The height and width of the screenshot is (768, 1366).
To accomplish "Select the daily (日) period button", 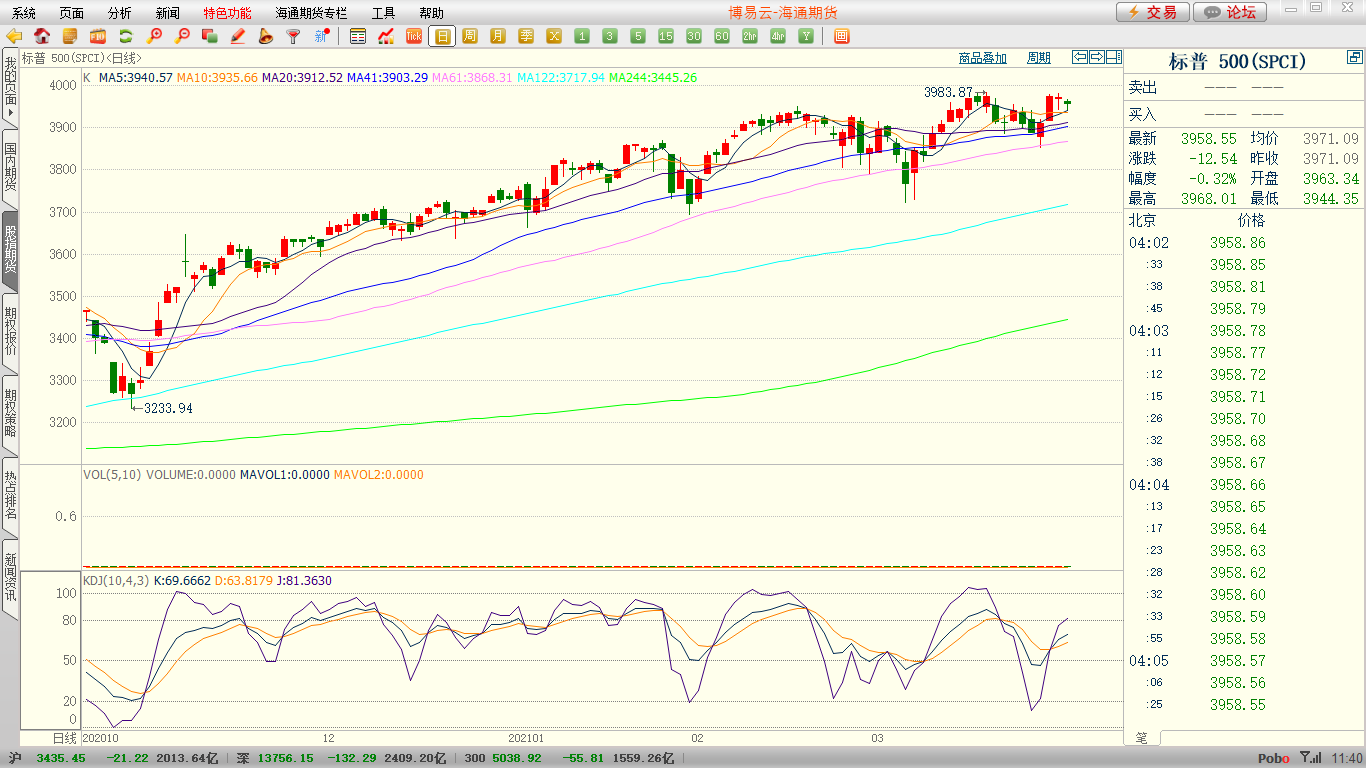I will 442,36.
